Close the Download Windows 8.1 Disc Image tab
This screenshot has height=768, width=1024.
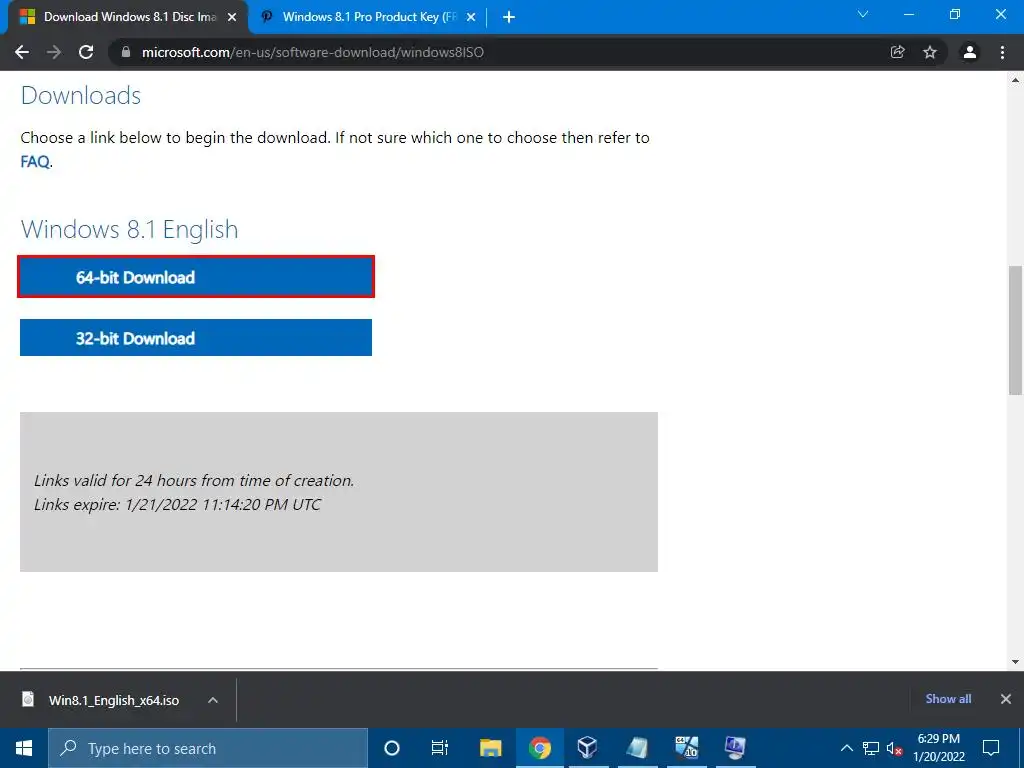coord(232,17)
